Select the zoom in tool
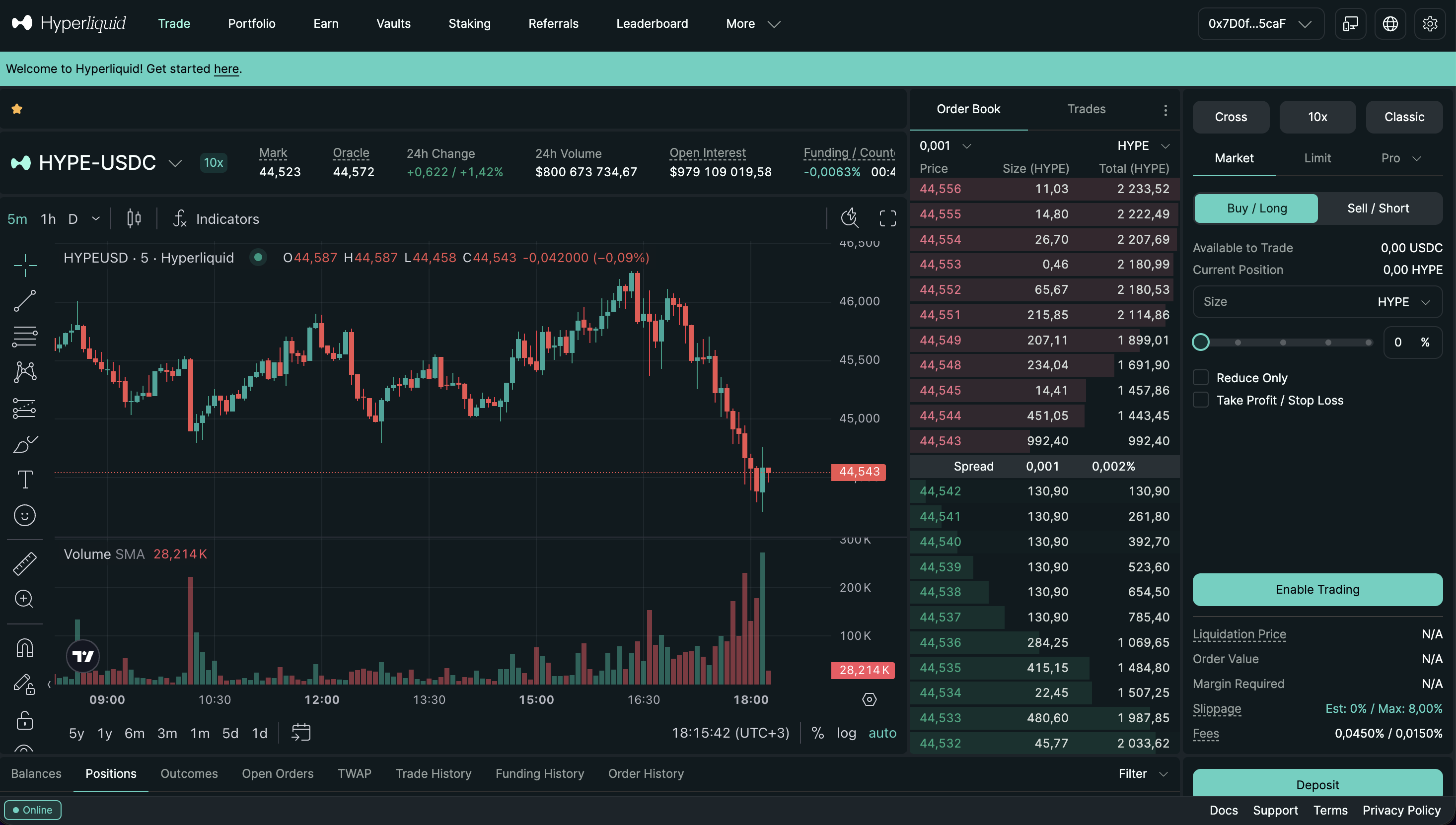Viewport: 1456px width, 825px height. [24, 599]
